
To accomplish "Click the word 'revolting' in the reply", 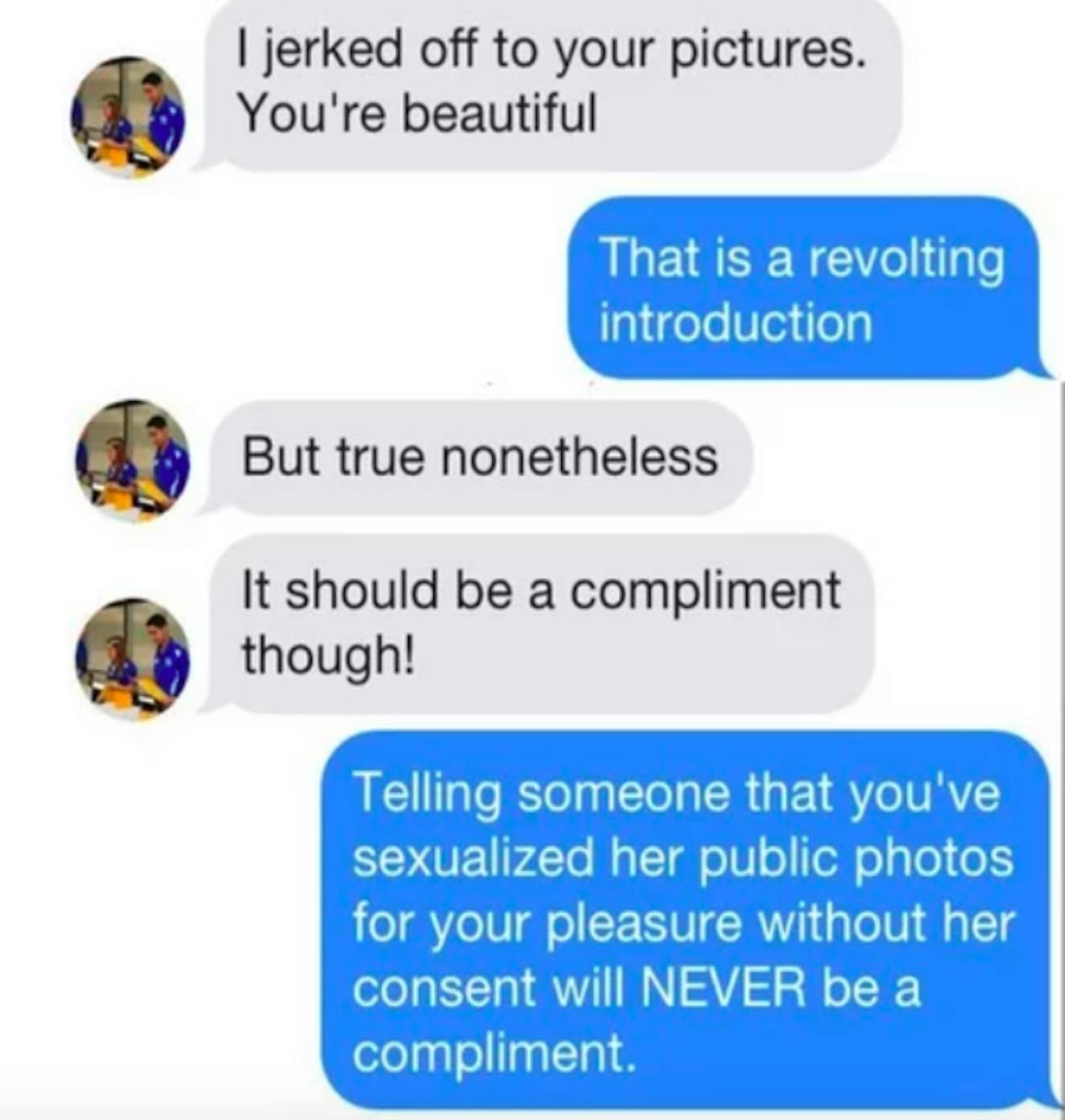I will tap(906, 258).
